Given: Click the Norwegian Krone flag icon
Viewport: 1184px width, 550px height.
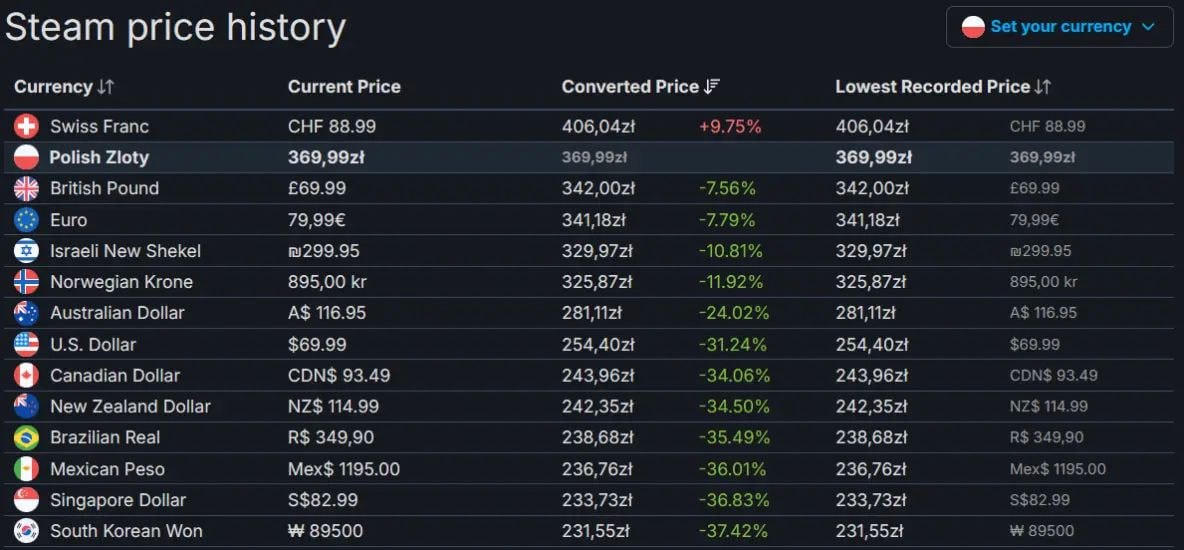Looking at the screenshot, I should coord(26,282).
